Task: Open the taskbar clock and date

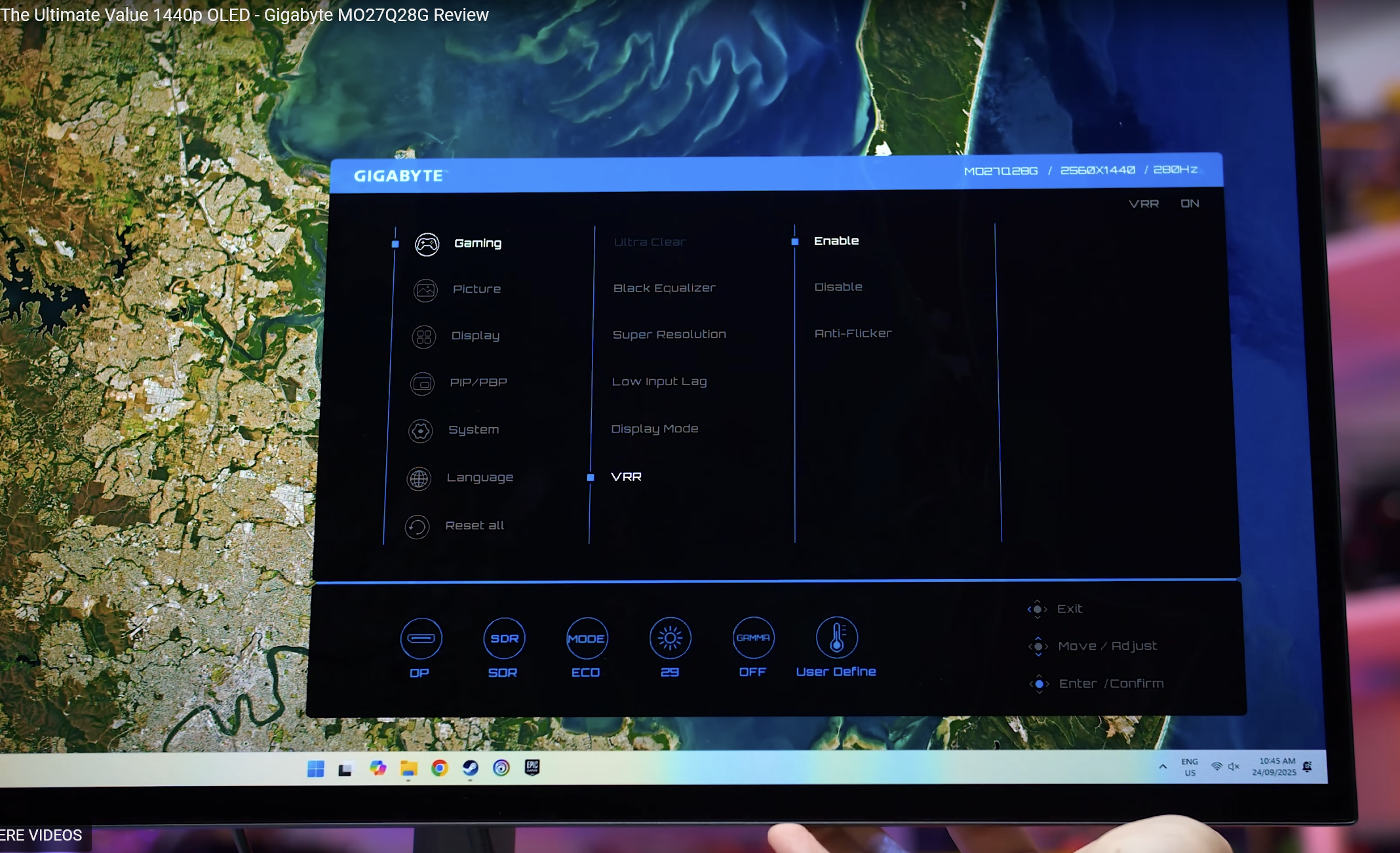Action: [x=1274, y=767]
